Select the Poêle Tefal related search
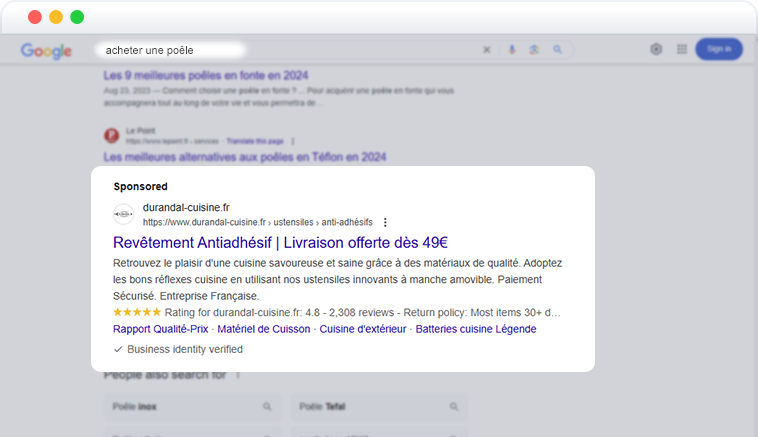This screenshot has width=758, height=437. click(x=379, y=407)
